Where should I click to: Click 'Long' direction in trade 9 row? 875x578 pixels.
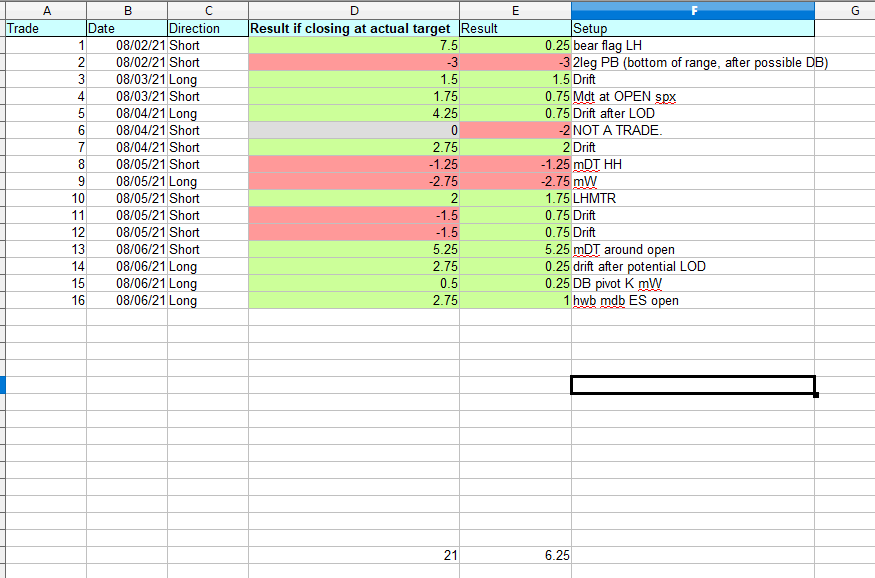[208, 182]
